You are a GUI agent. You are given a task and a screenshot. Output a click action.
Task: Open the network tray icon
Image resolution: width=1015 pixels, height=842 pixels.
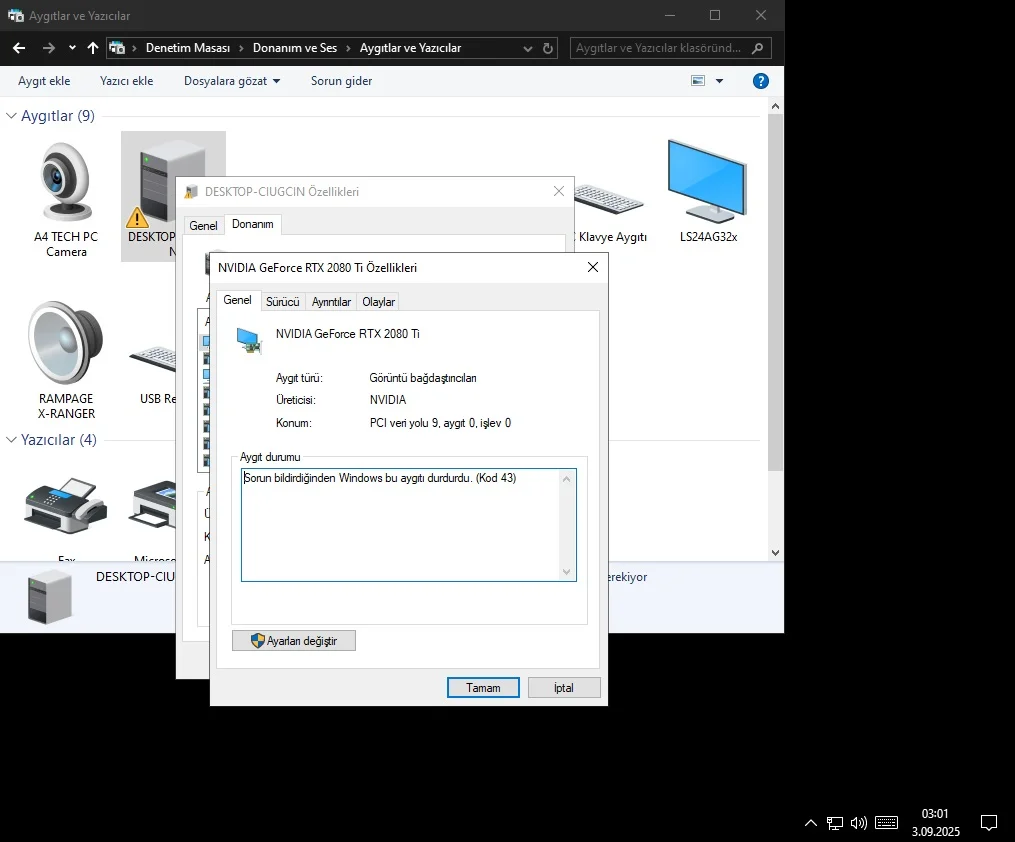[x=834, y=823]
